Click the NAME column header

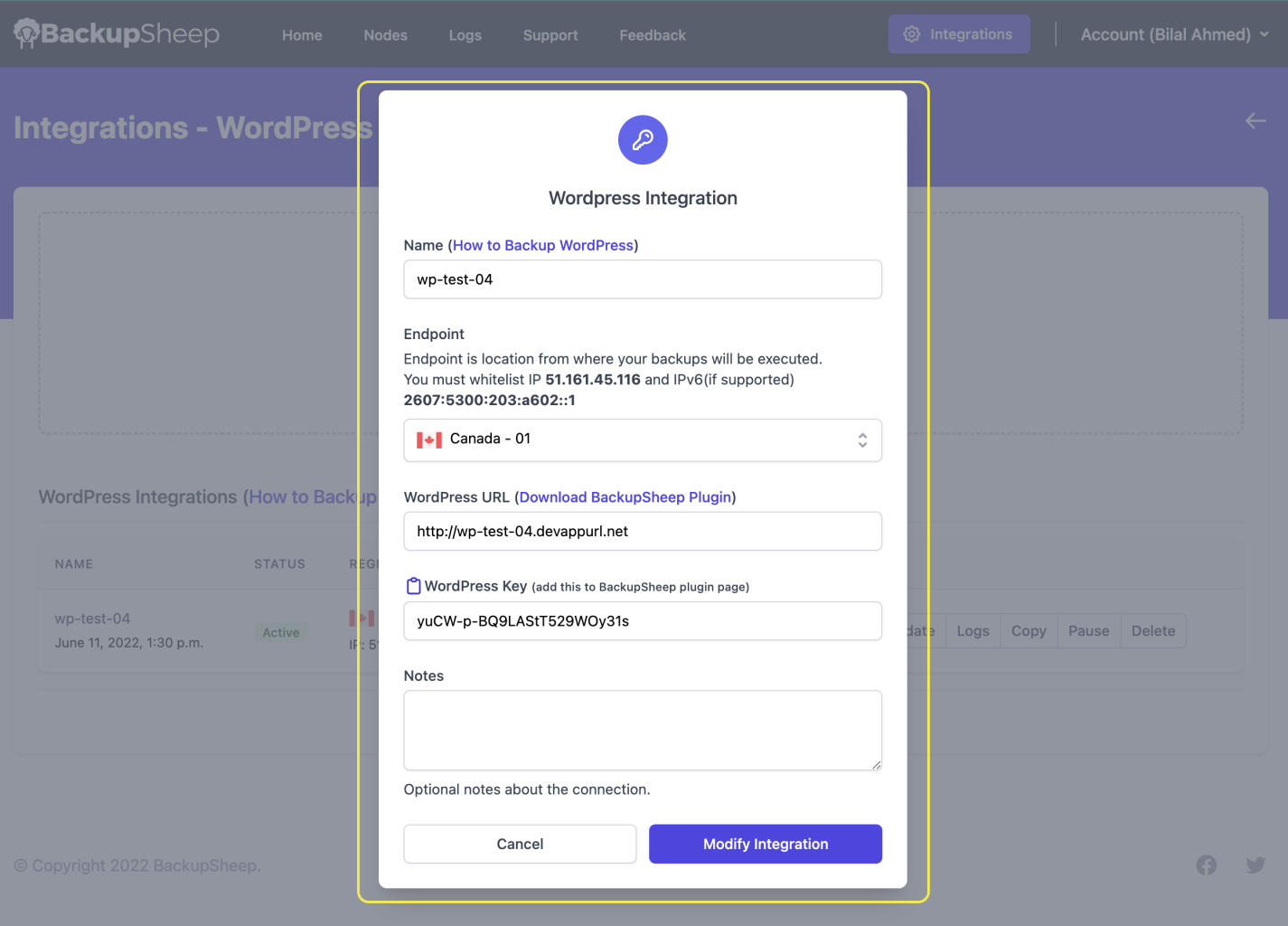(74, 564)
